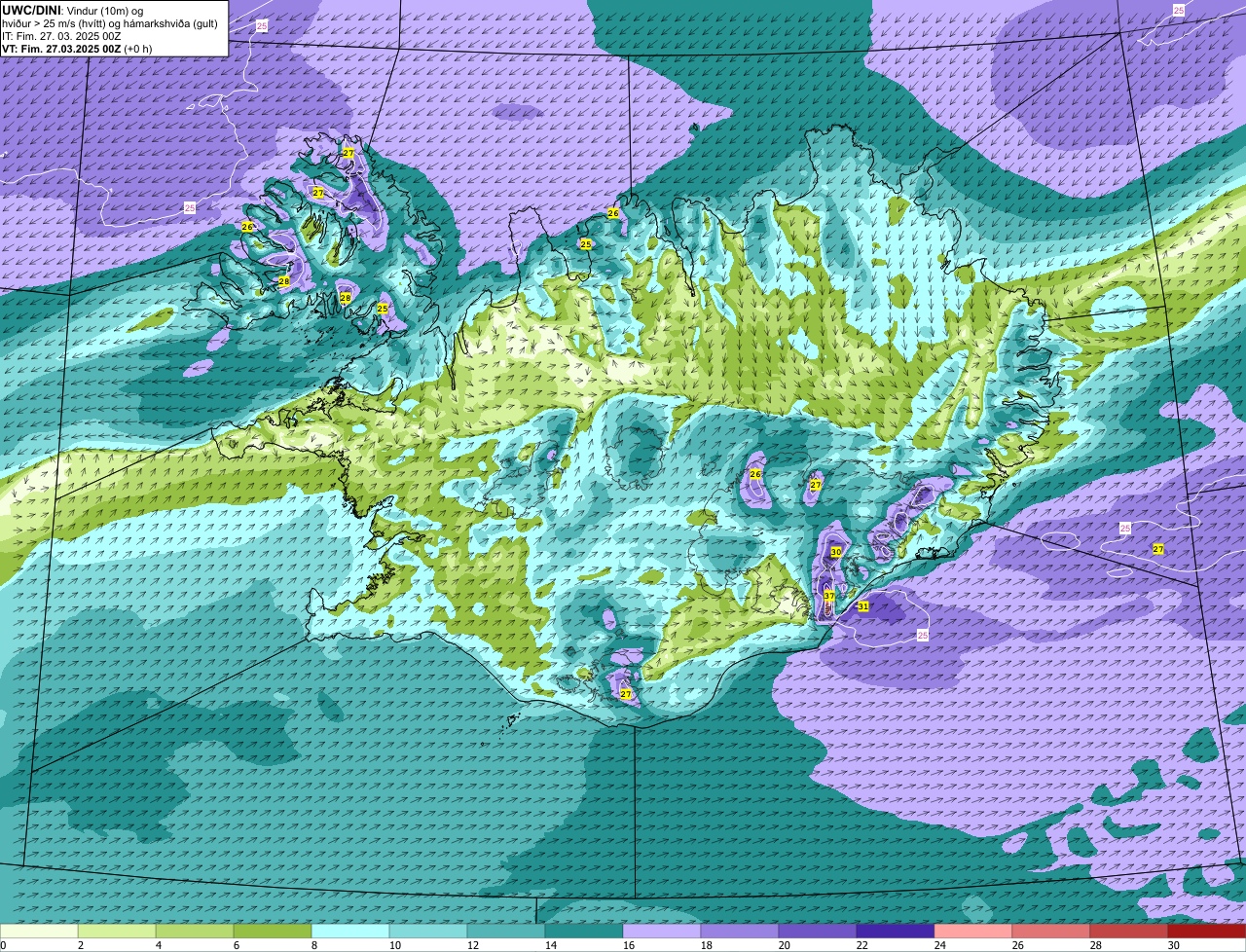Pick the salmon swatch between 26 and 28
This screenshot has height=952, width=1246.
[x=1051, y=931]
